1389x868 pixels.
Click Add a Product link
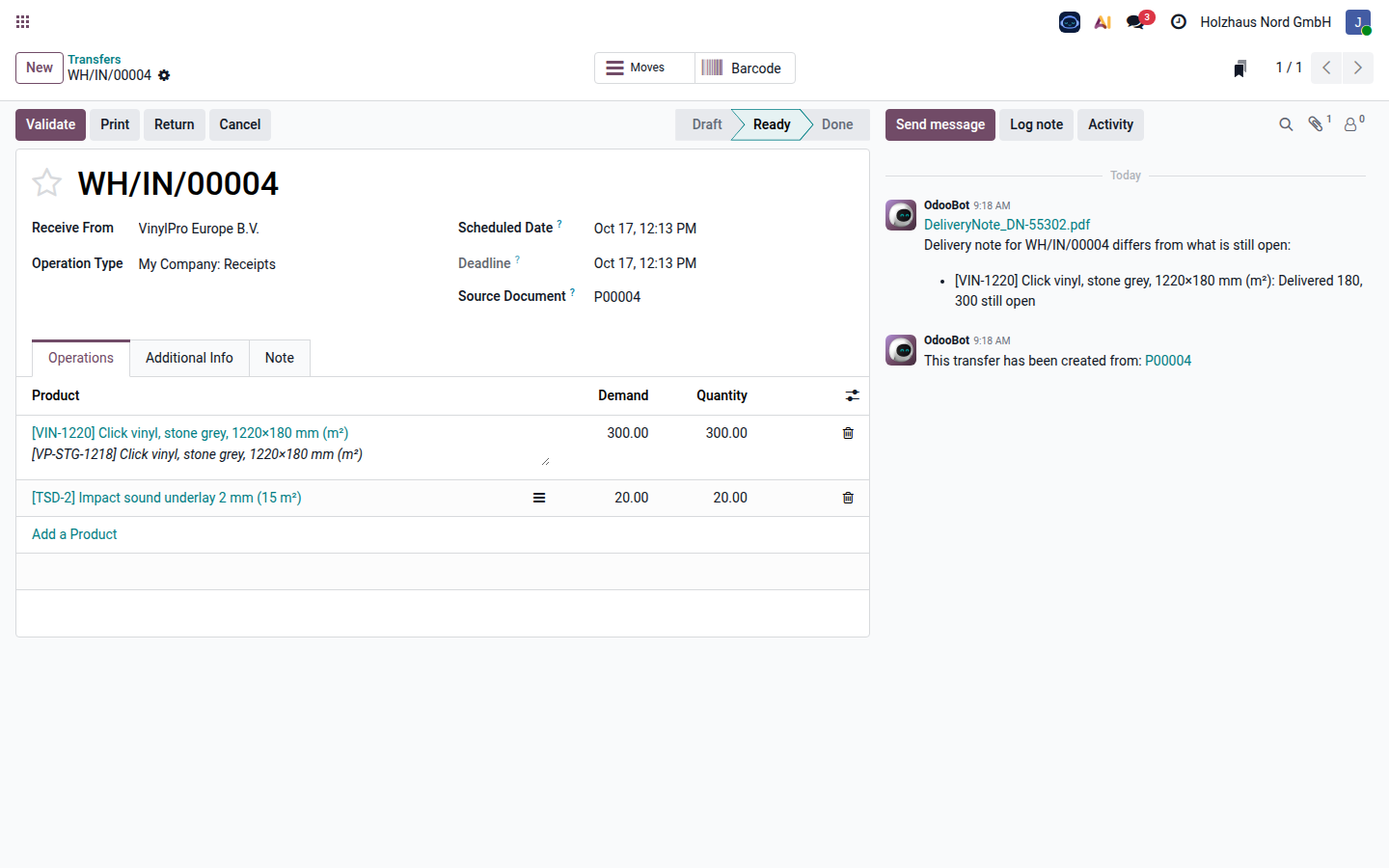(x=74, y=534)
